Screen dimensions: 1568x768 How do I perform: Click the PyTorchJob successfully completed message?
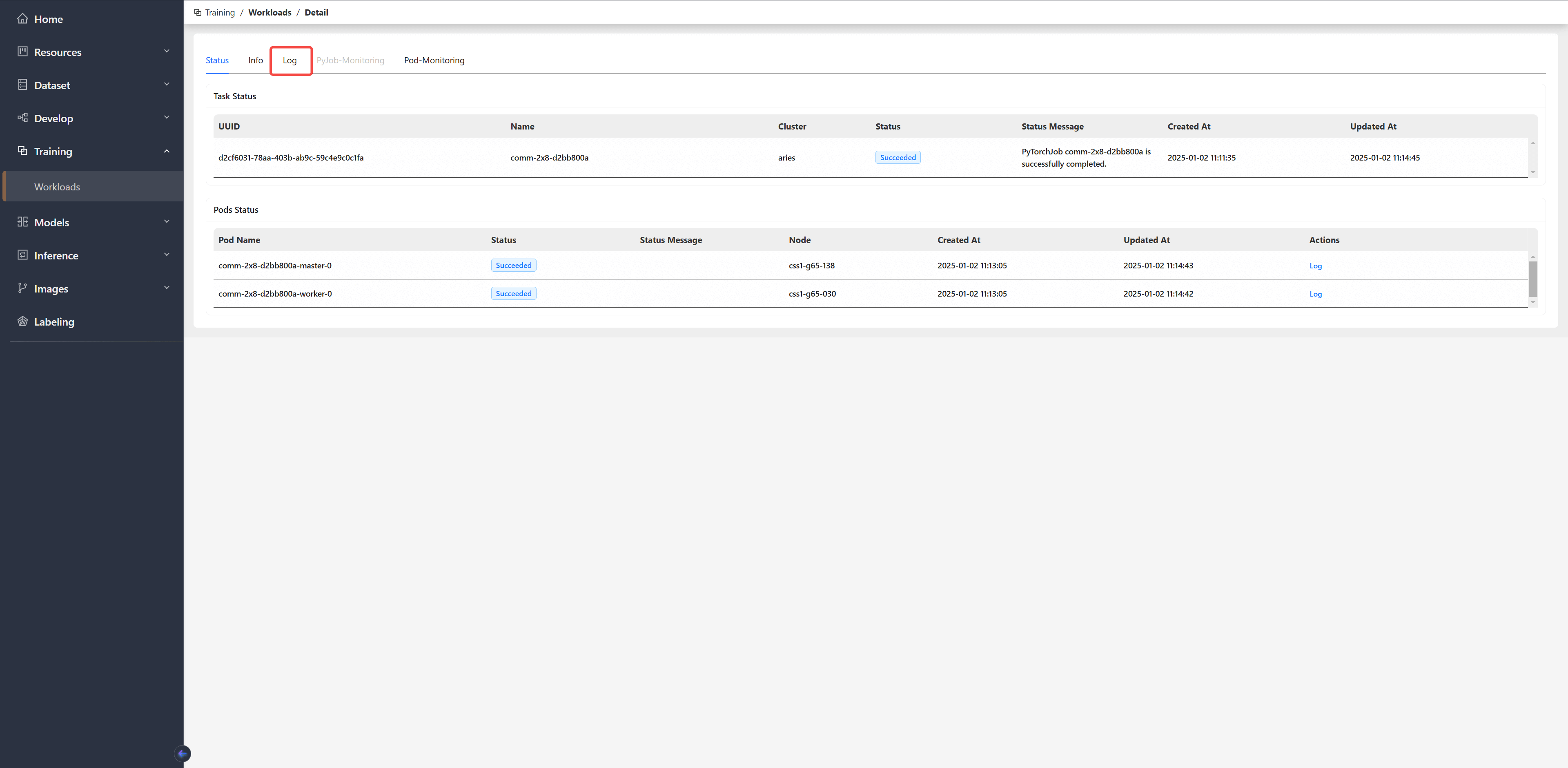[x=1086, y=157]
